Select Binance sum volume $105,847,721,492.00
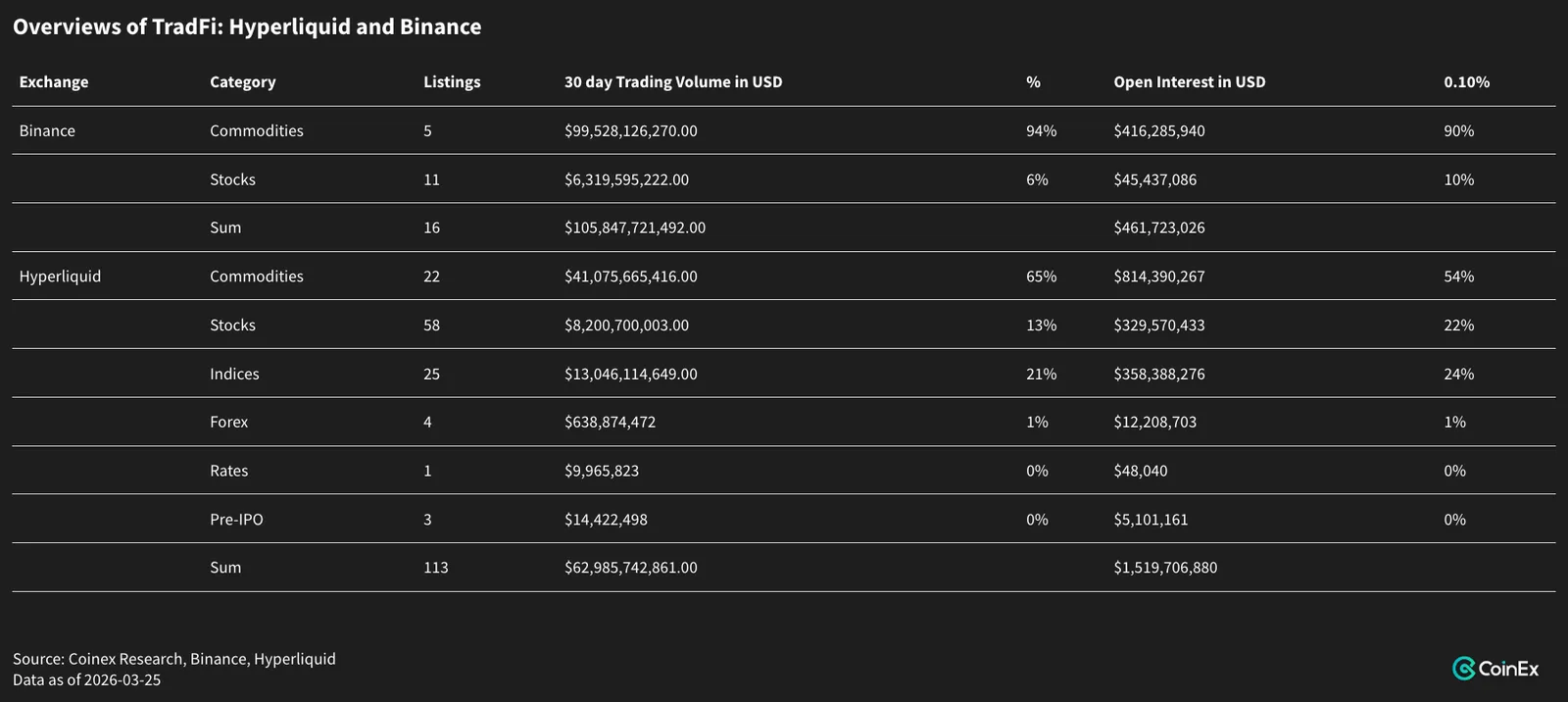Image resolution: width=1568 pixels, height=702 pixels. point(635,227)
